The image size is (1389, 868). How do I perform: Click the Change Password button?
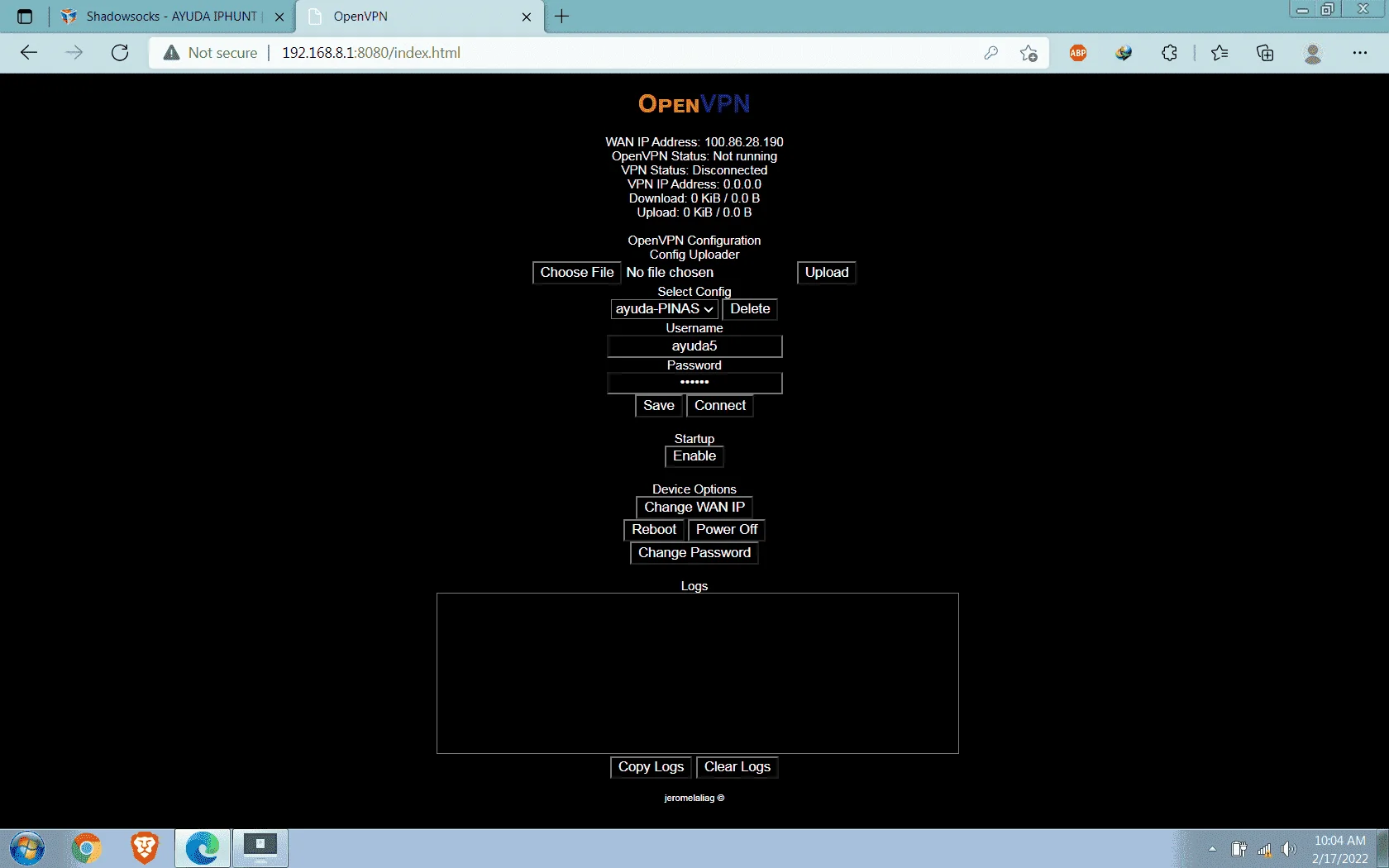[x=694, y=553]
